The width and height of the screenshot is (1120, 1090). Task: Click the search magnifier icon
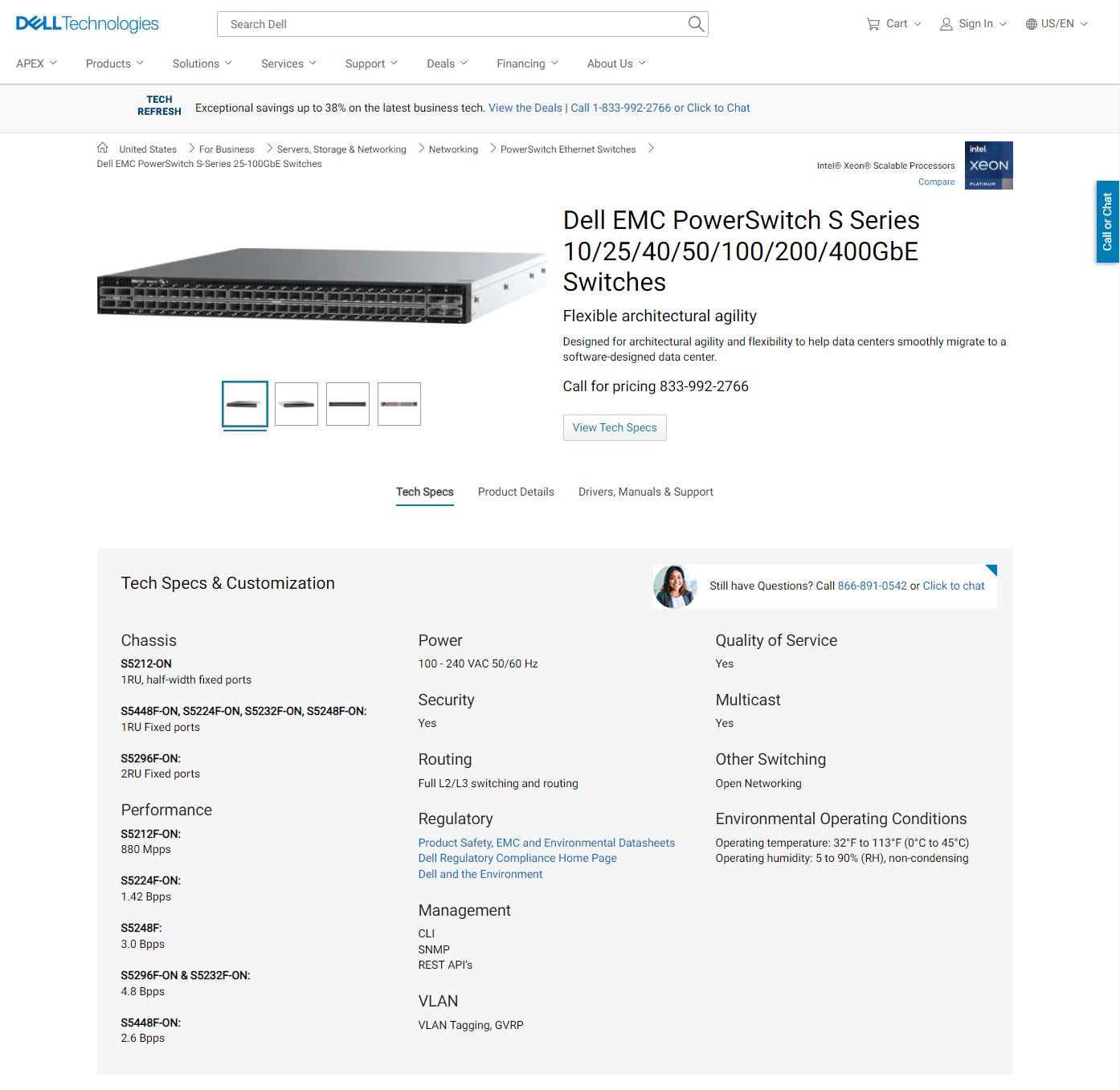click(x=696, y=24)
